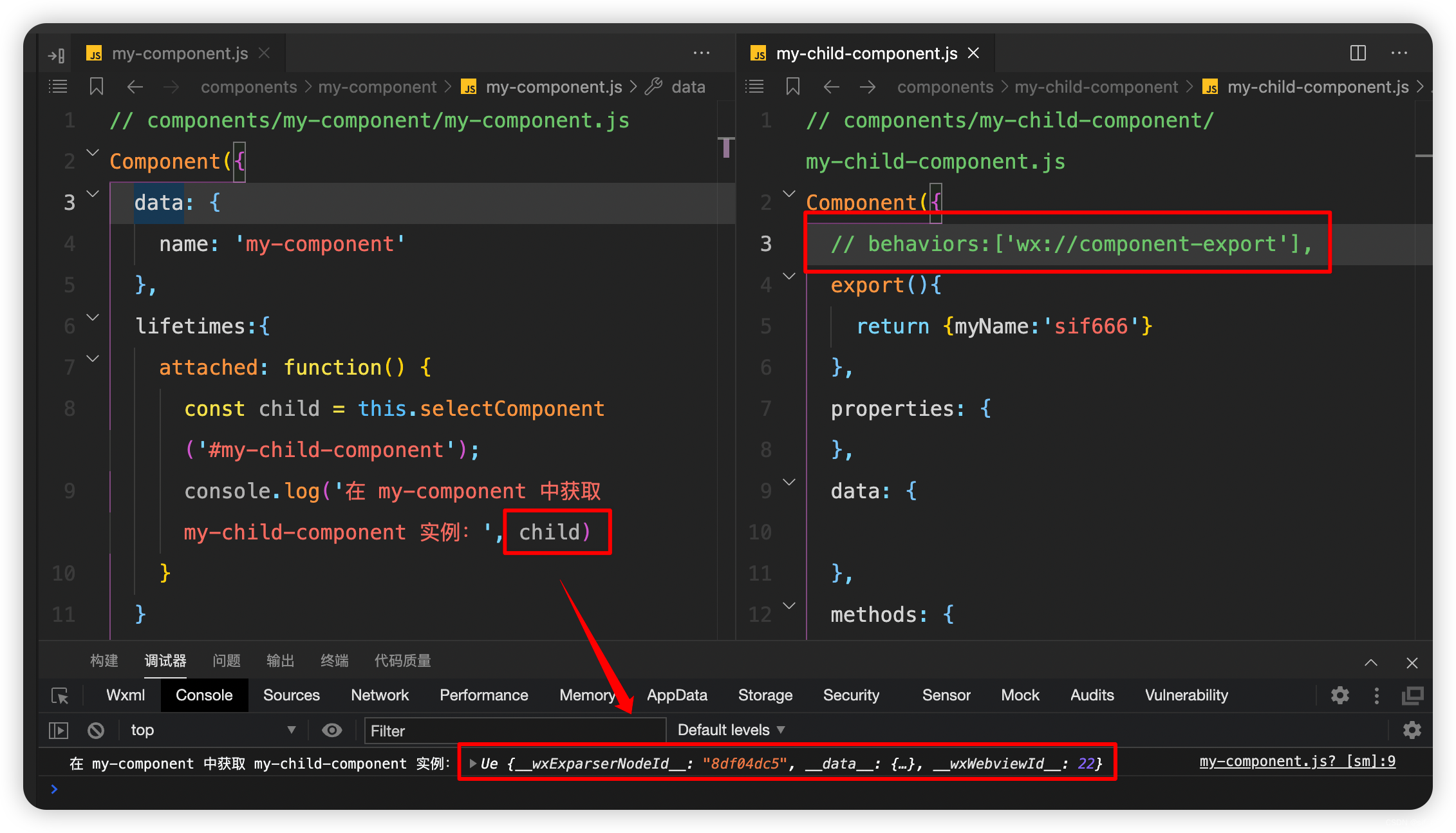The height and width of the screenshot is (833, 1456).
Task: Open console settings gear icon
Action: (1412, 730)
